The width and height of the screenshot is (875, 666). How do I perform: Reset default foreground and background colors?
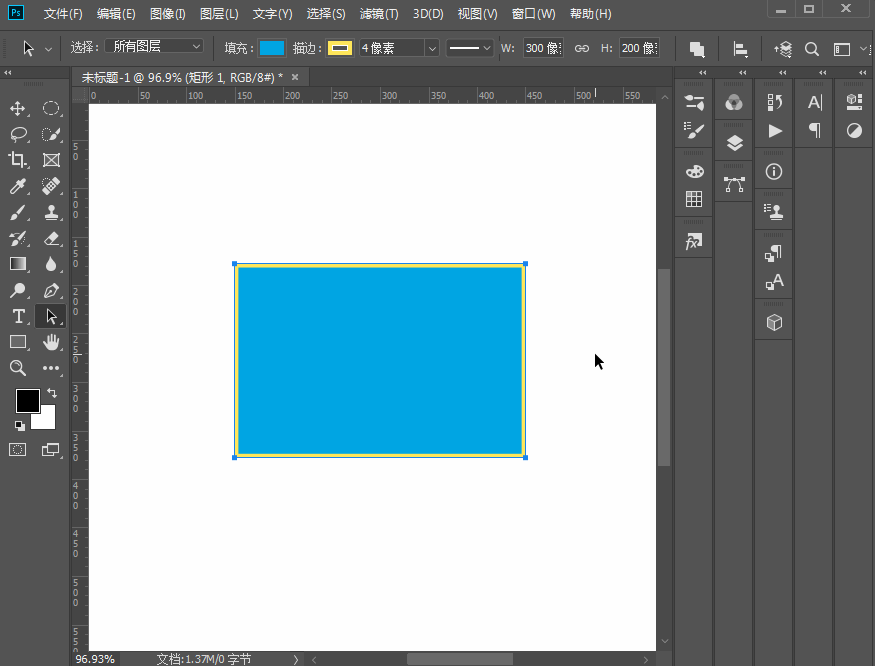click(20, 426)
